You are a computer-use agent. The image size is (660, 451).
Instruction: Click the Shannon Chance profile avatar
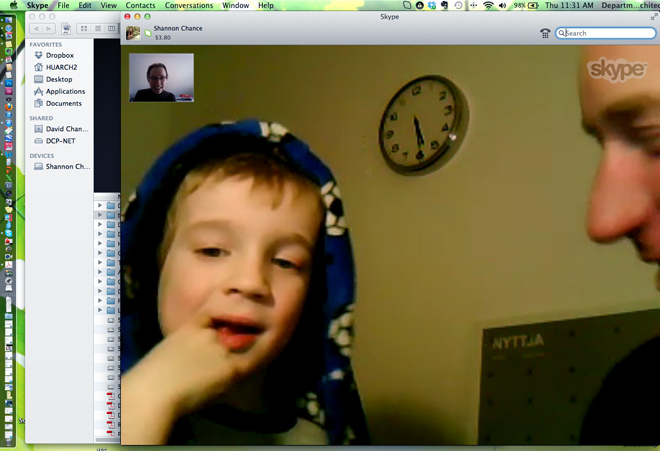tap(133, 33)
